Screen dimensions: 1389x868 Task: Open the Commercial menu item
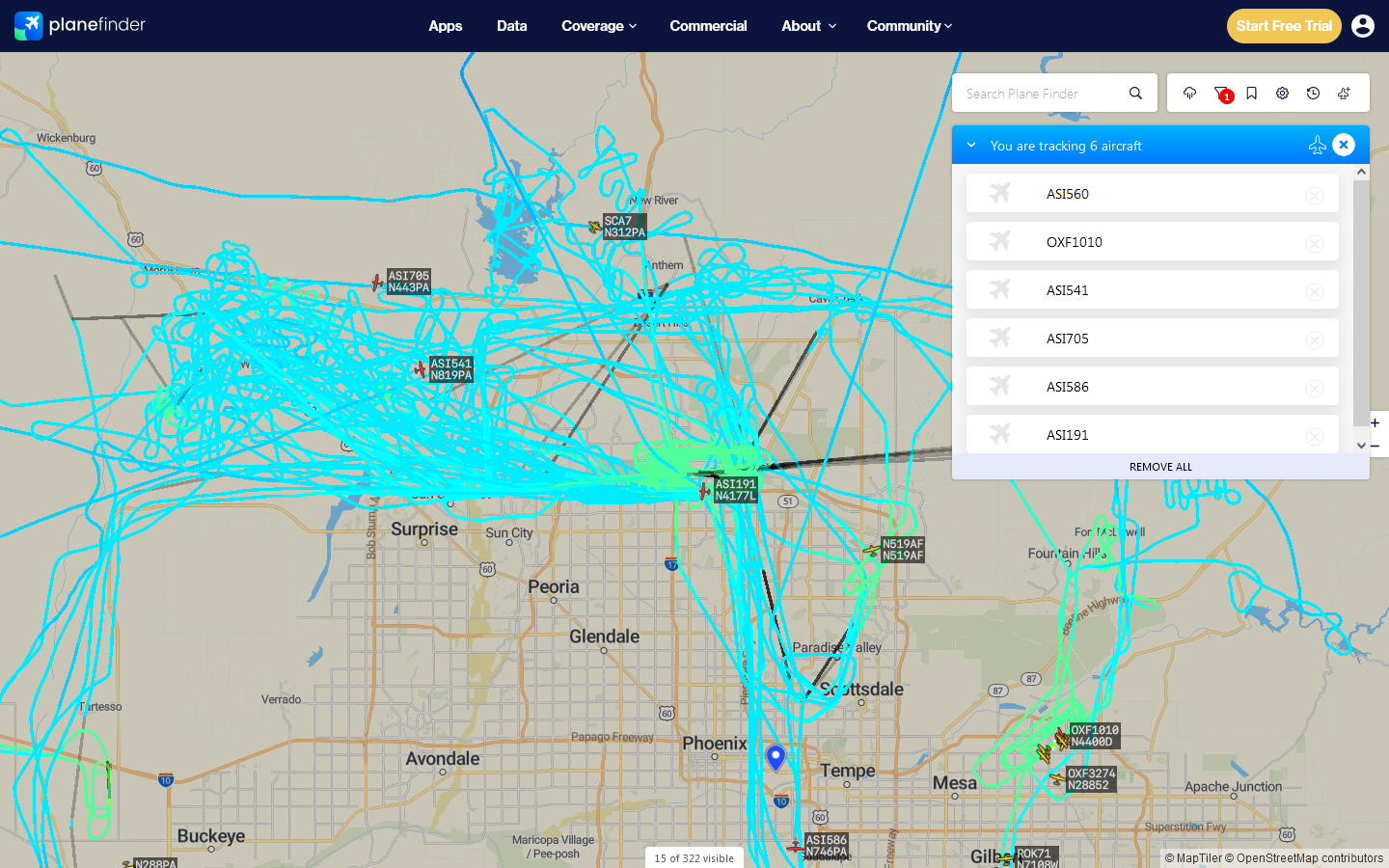tap(708, 26)
